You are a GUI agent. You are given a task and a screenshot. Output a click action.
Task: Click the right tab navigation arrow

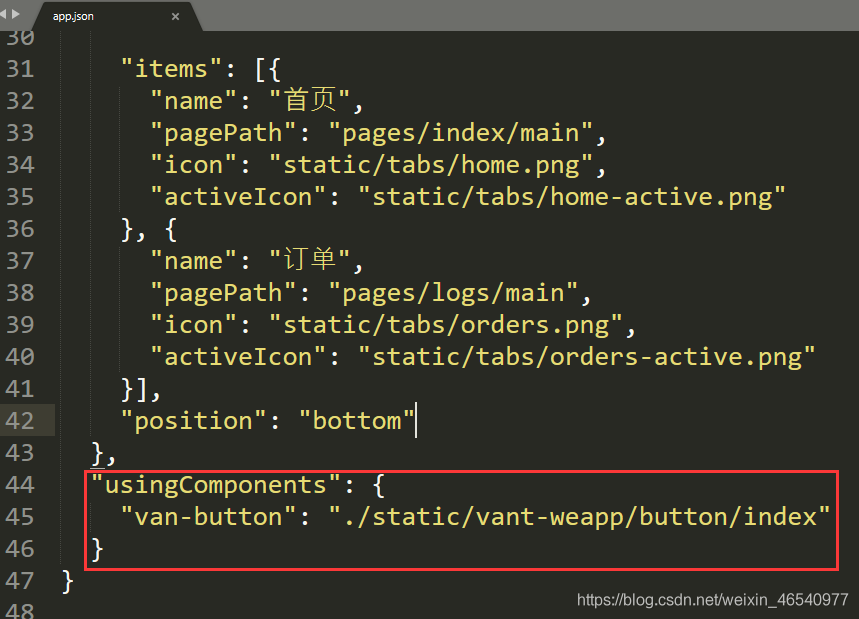(x=15, y=14)
